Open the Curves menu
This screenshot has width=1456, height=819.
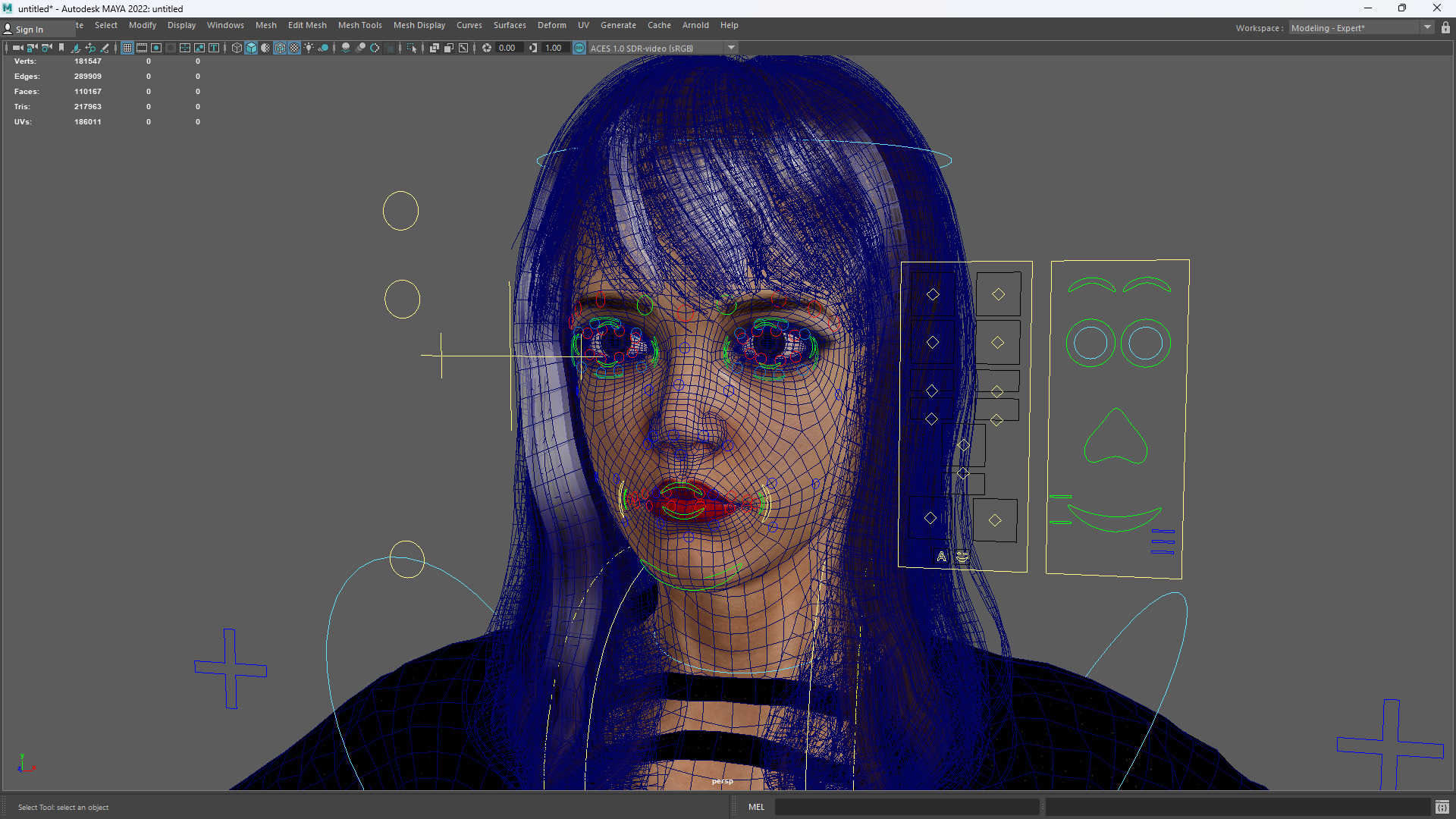tap(469, 25)
